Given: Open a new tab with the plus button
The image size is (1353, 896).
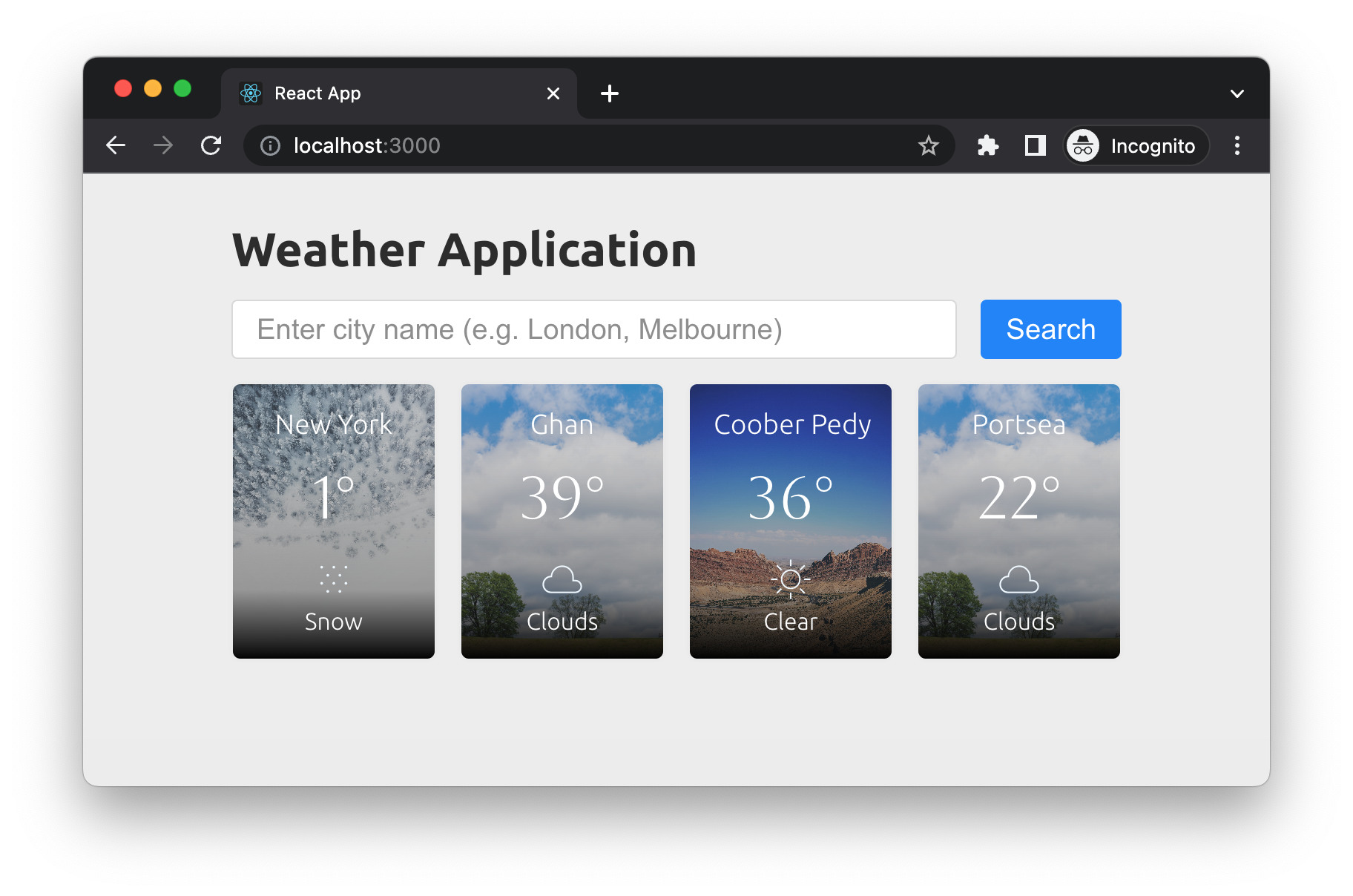Looking at the screenshot, I should (x=610, y=93).
